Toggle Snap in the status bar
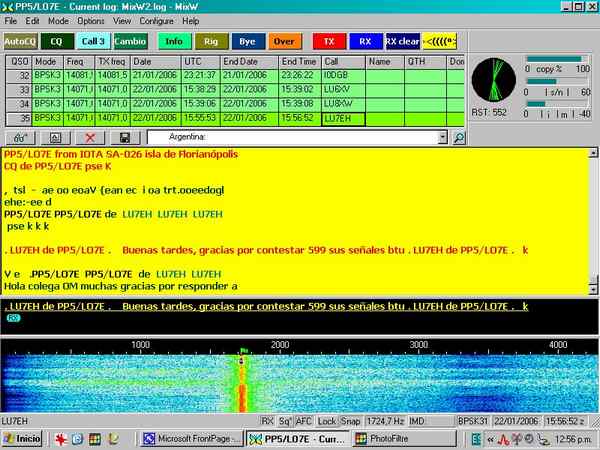The image size is (600, 450). point(351,421)
